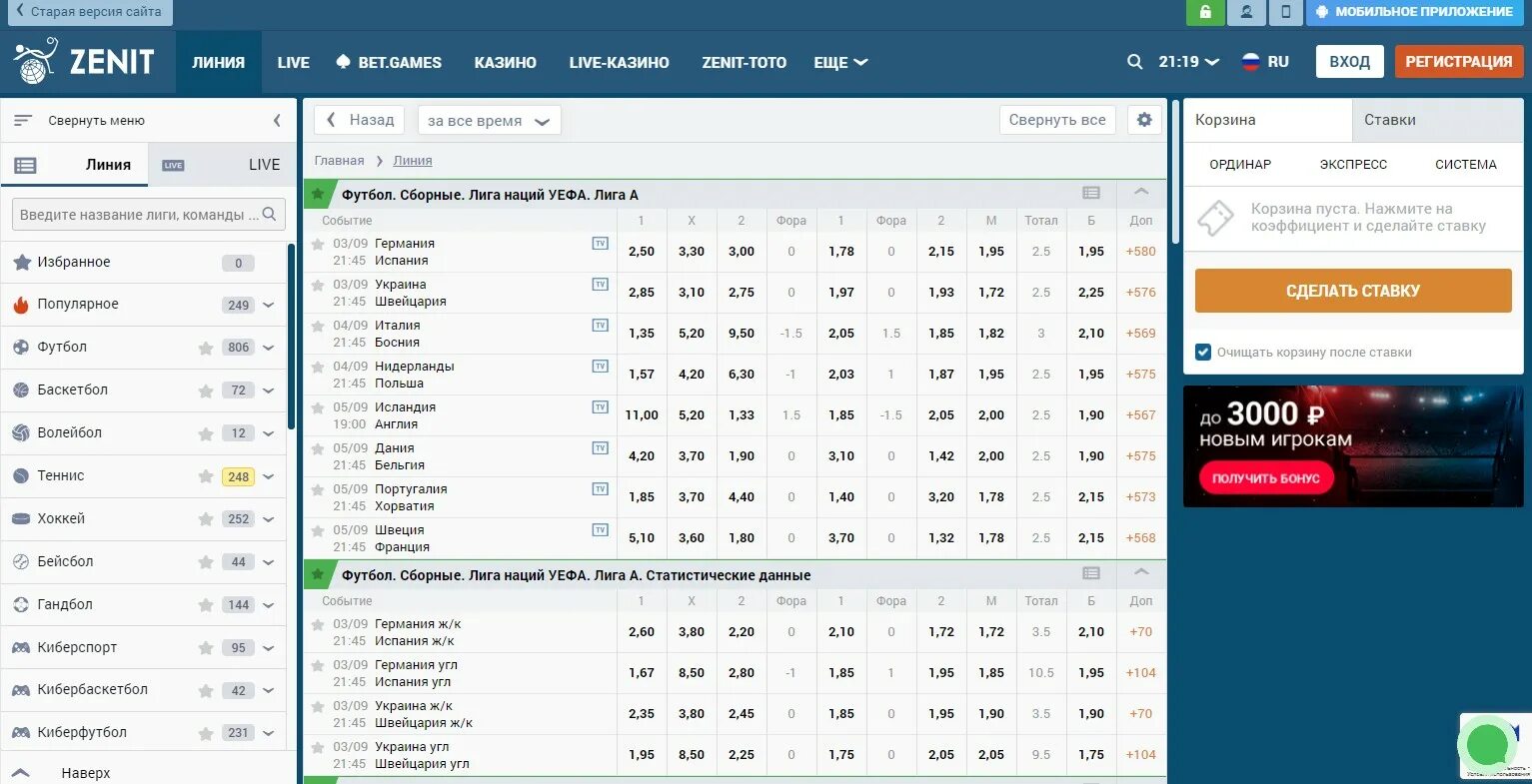Expand the Футбол category chevron

(x=268, y=349)
